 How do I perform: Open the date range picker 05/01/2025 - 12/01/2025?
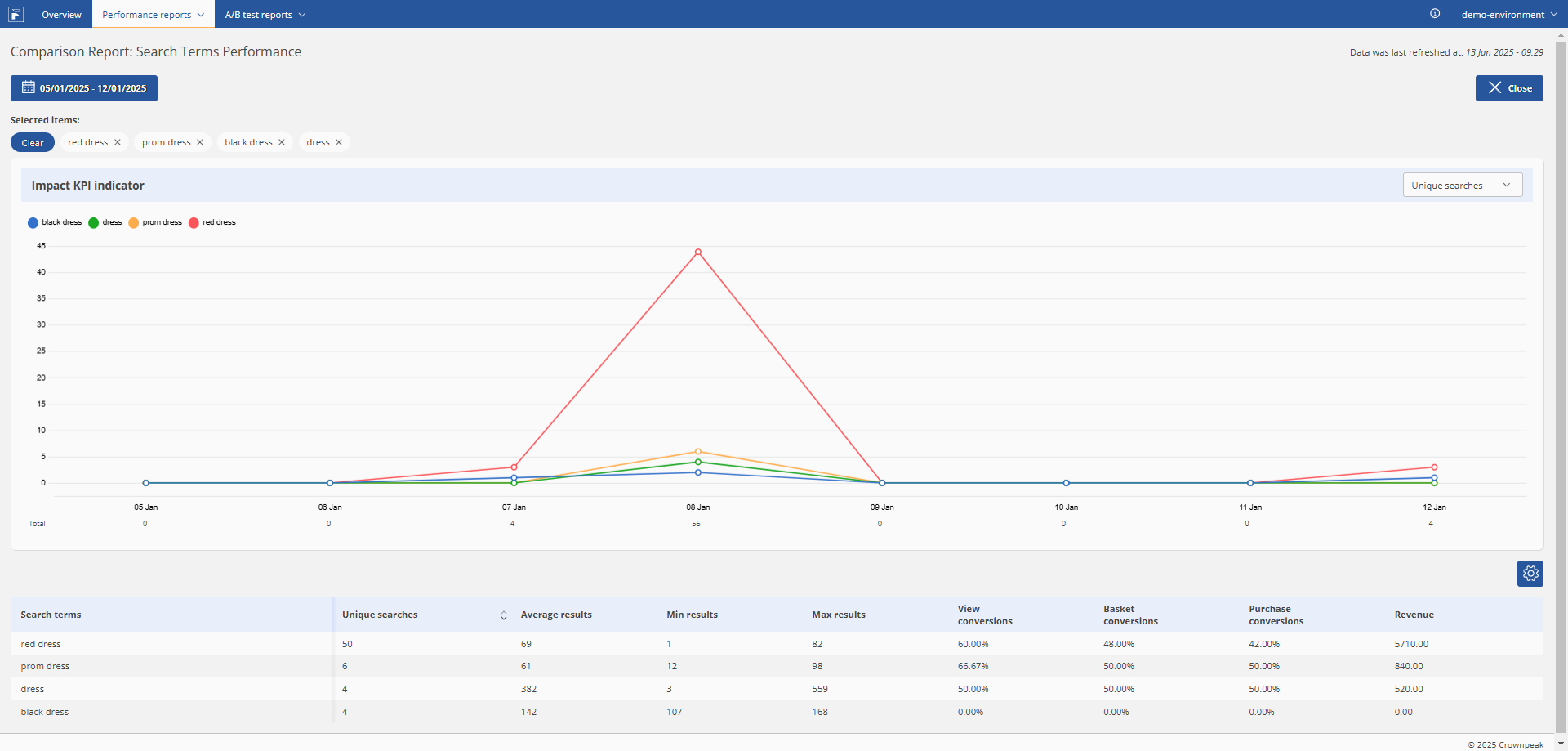[84, 88]
